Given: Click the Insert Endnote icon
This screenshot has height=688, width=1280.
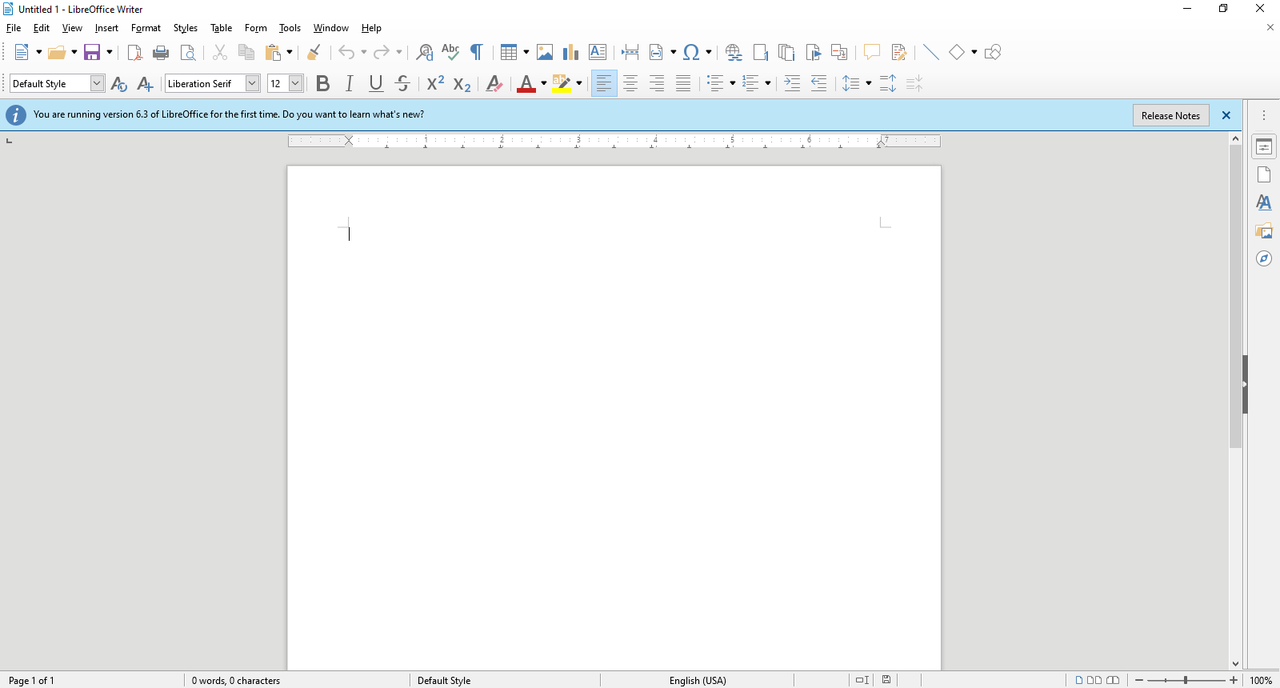Looking at the screenshot, I should coord(787,52).
